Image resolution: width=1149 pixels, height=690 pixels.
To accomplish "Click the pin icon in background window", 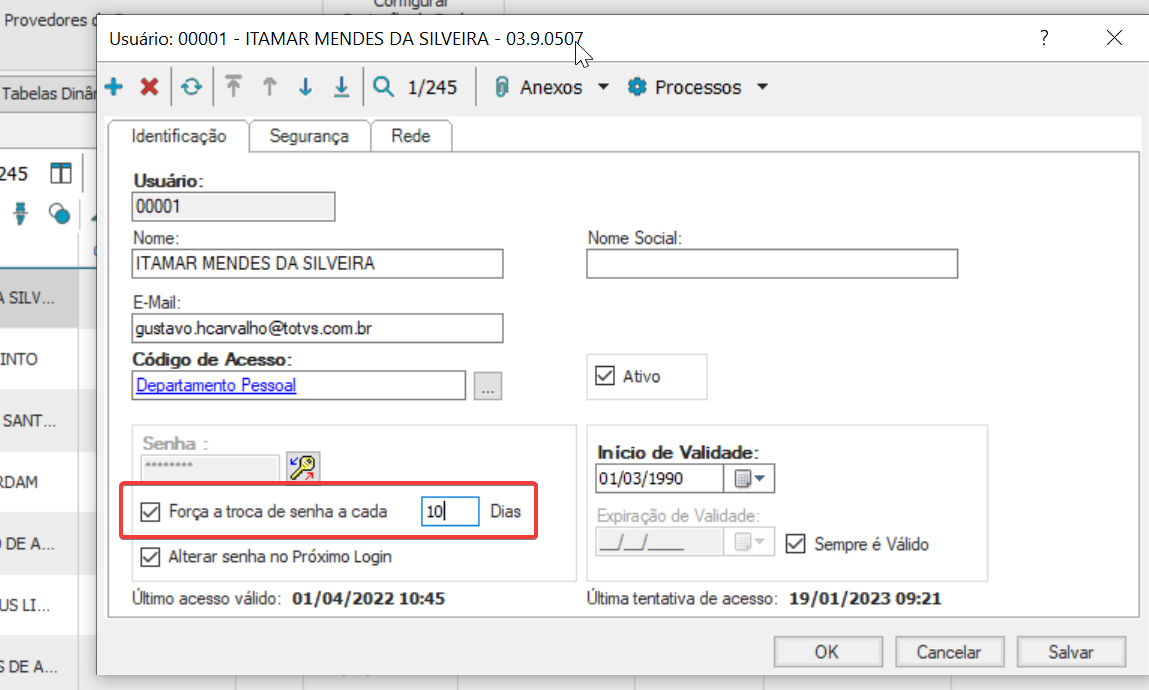I will 21,213.
